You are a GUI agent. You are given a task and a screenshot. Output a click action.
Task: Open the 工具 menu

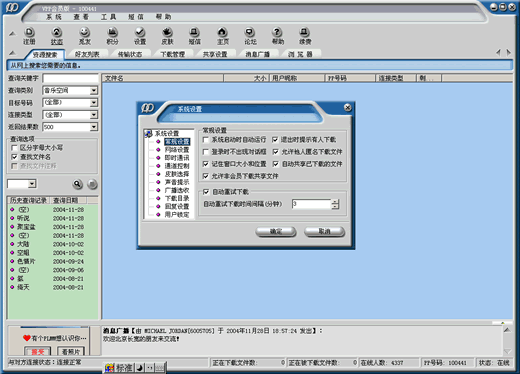click(109, 17)
